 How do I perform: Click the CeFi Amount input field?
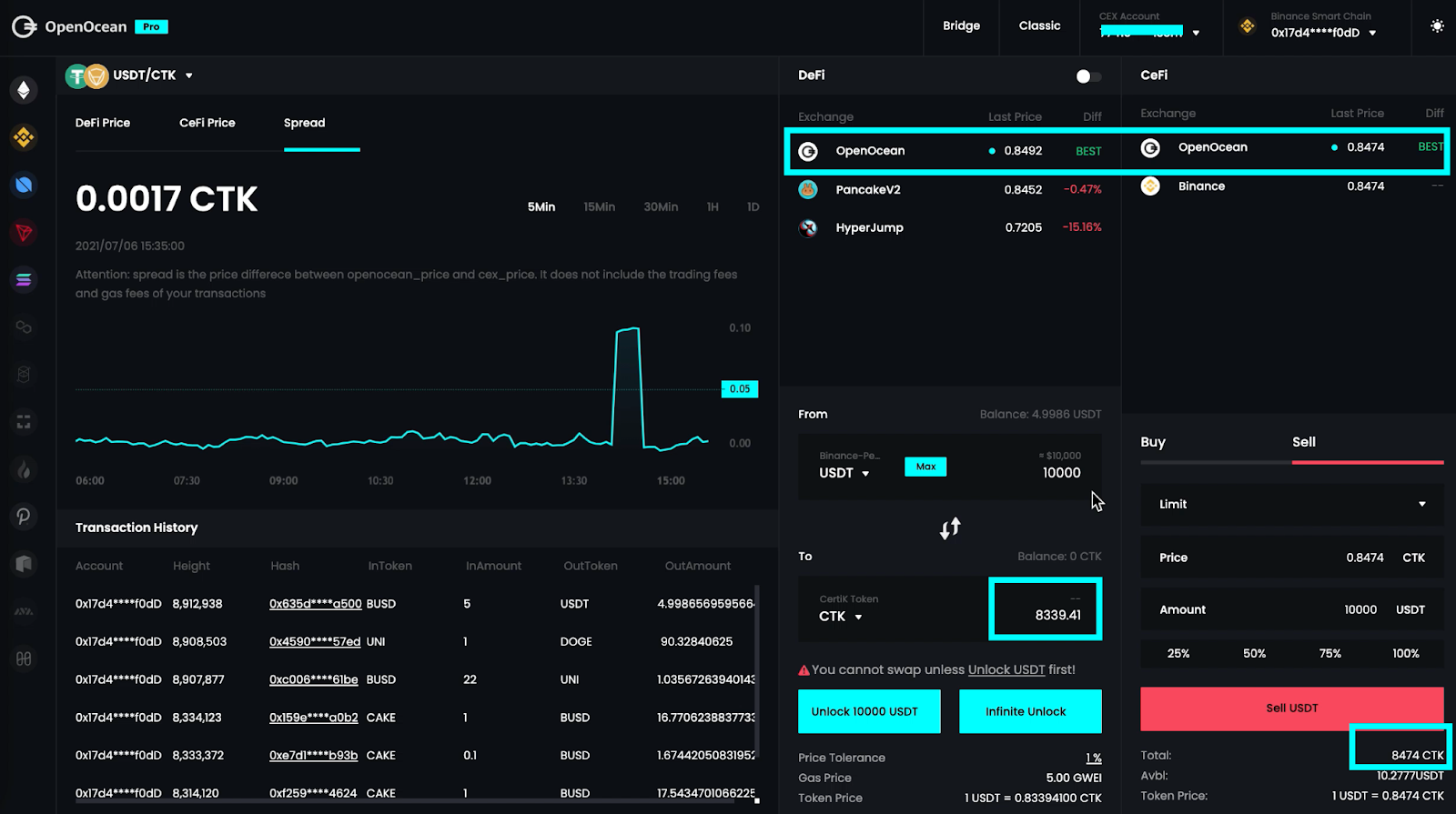(x=1292, y=609)
